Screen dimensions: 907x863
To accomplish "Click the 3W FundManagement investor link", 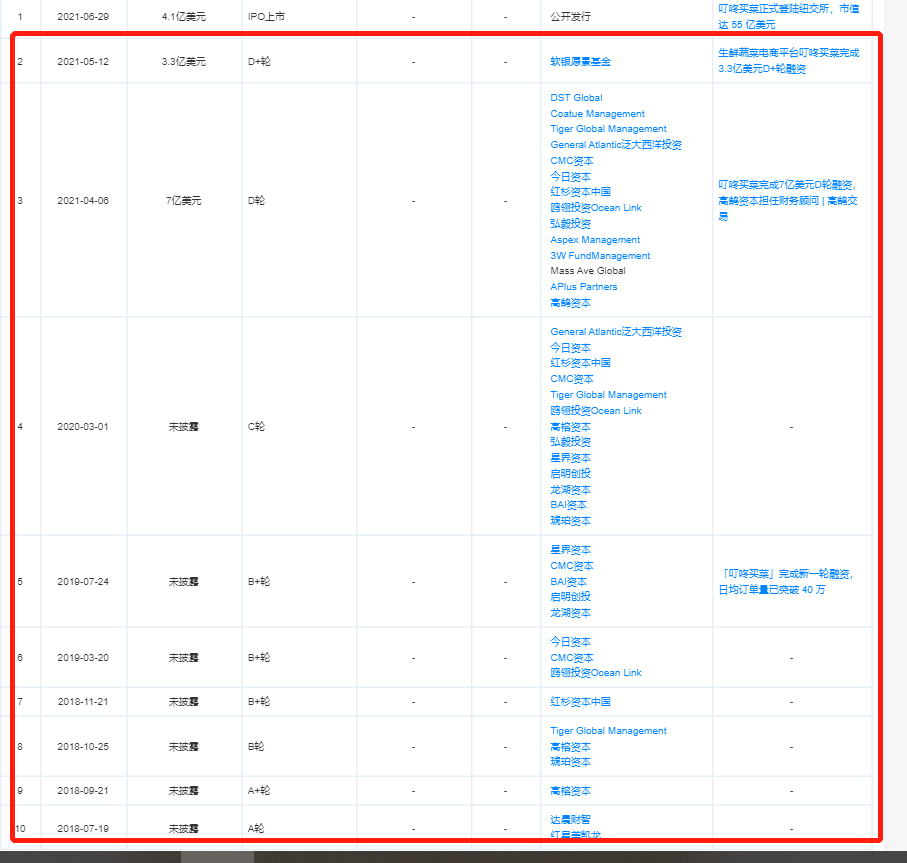I will point(600,256).
